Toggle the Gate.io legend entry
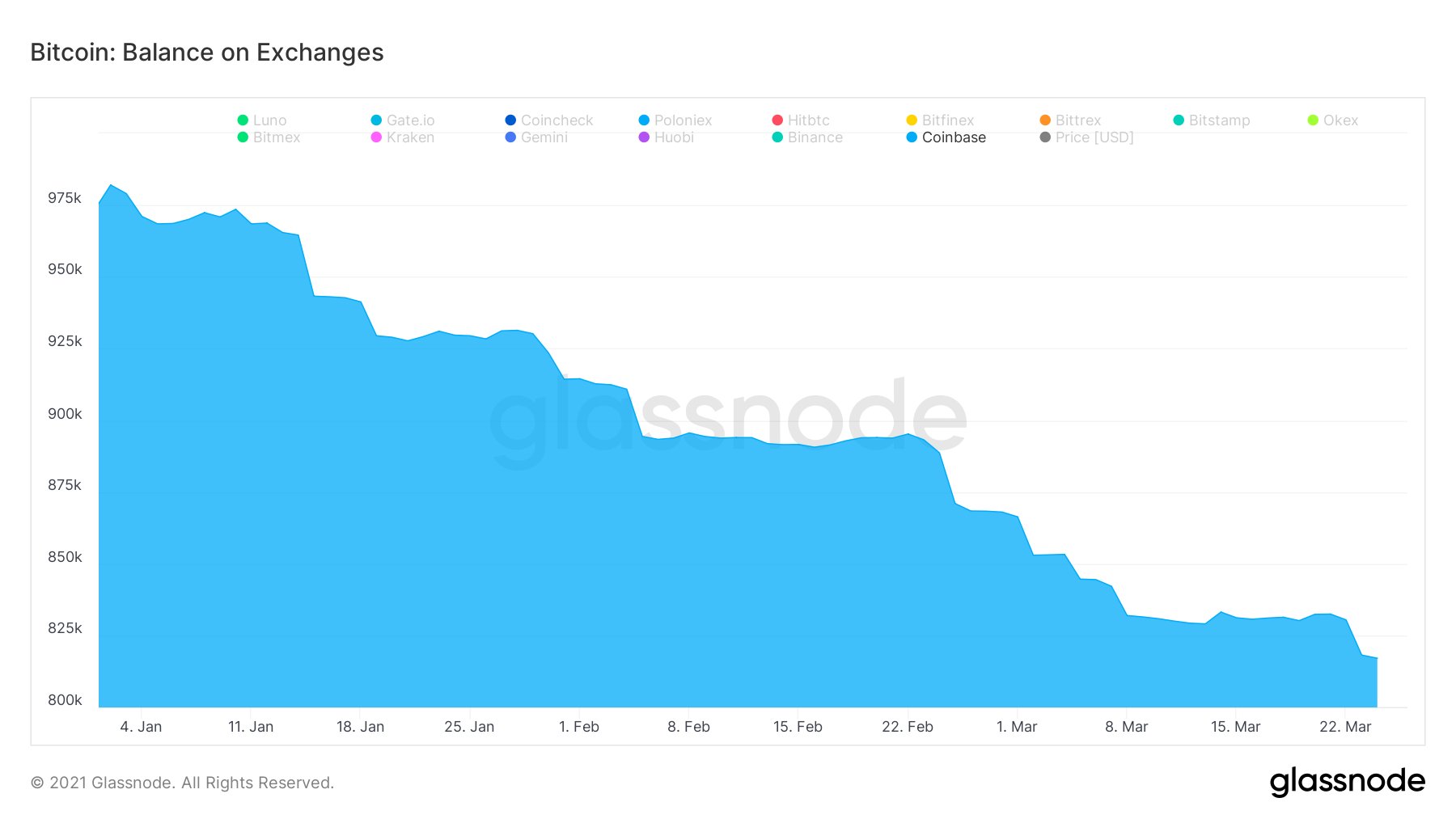 [x=403, y=120]
